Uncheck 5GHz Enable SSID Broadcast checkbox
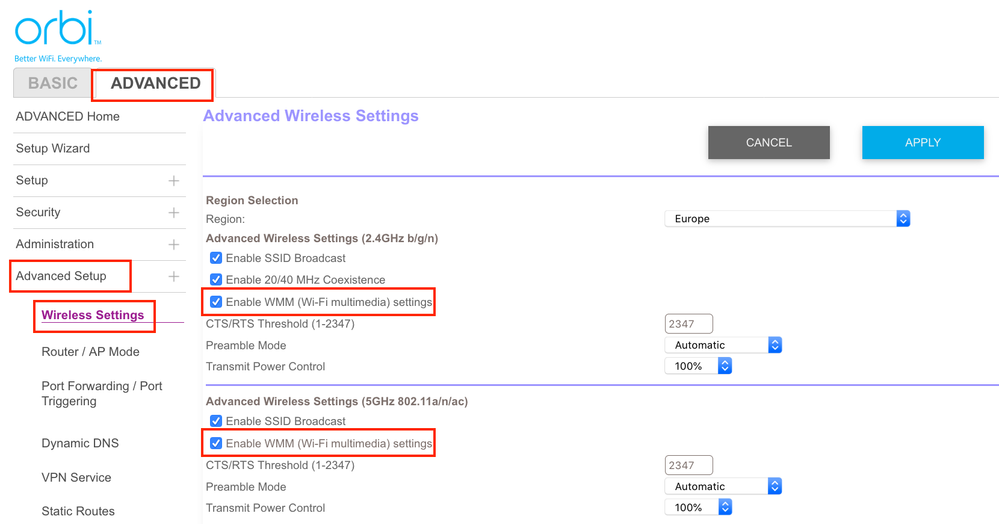The image size is (999, 524). point(216,421)
